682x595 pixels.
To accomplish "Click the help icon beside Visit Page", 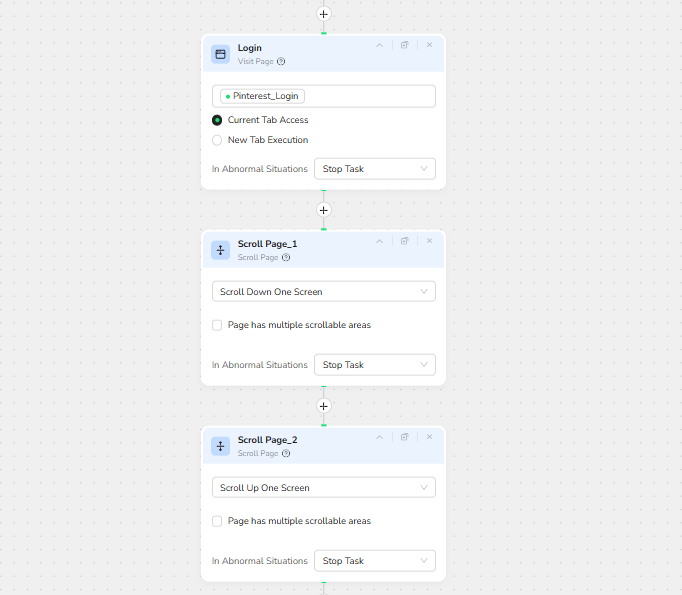I will pyautogui.click(x=281, y=61).
